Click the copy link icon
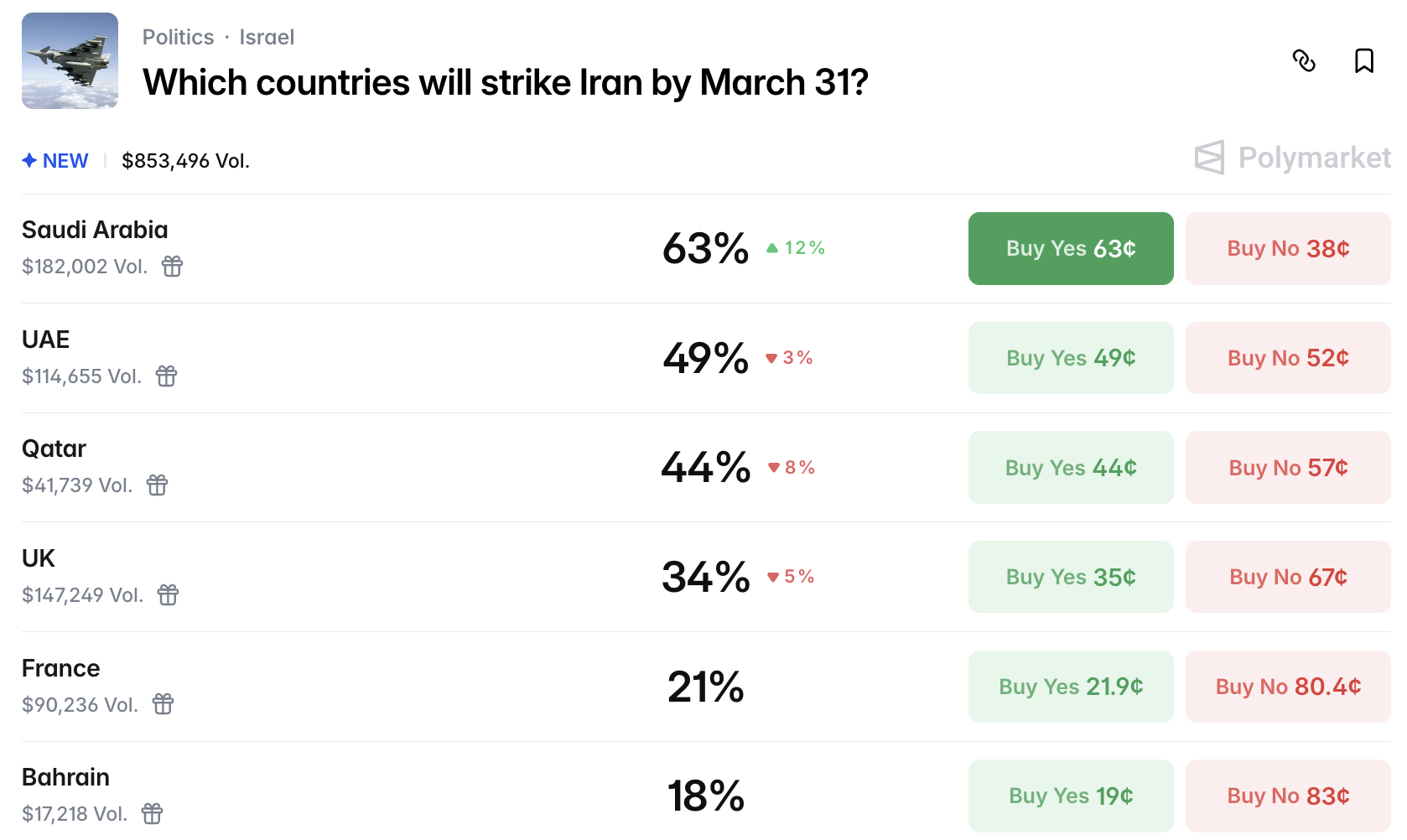 [x=1304, y=61]
